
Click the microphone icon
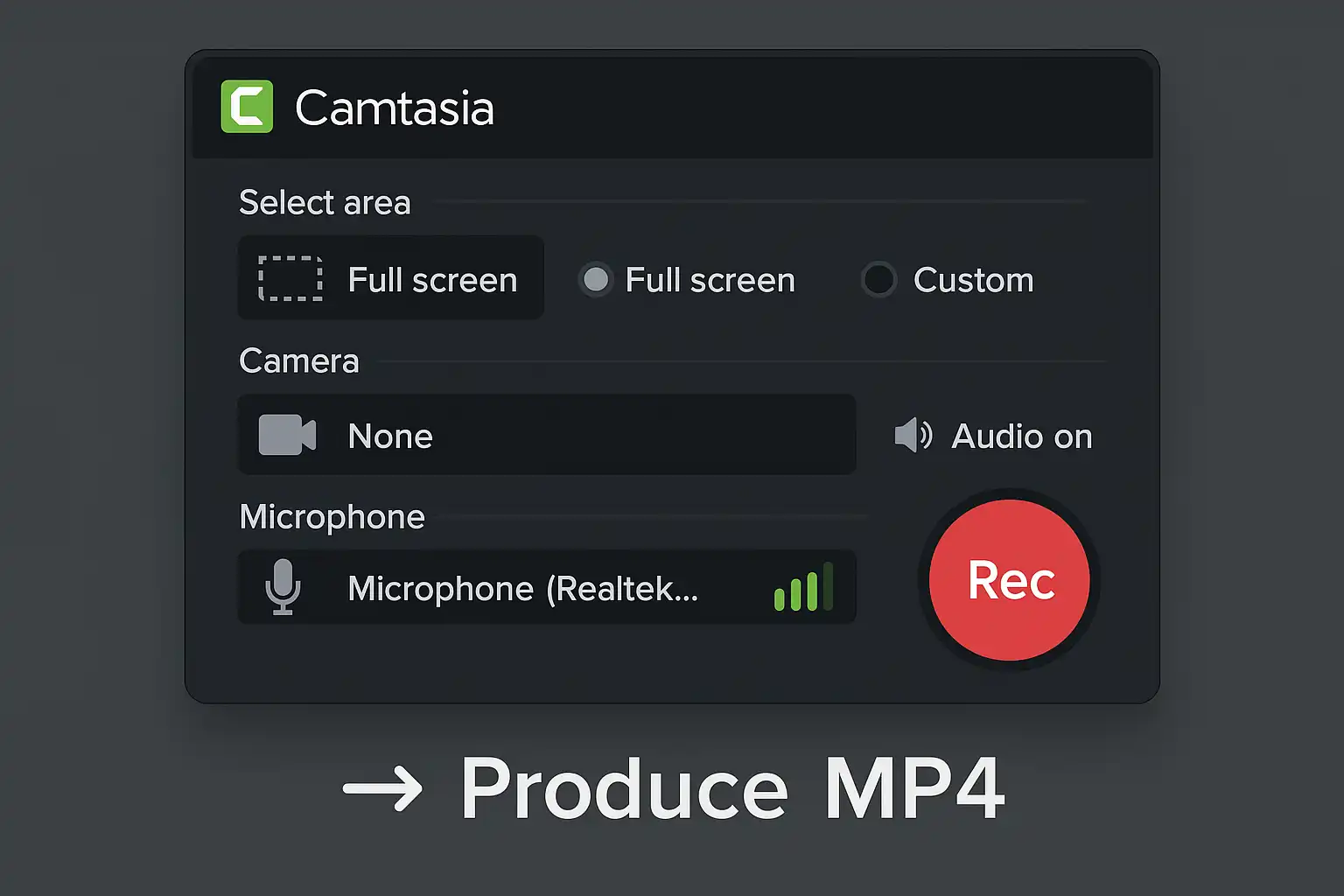coord(283,587)
